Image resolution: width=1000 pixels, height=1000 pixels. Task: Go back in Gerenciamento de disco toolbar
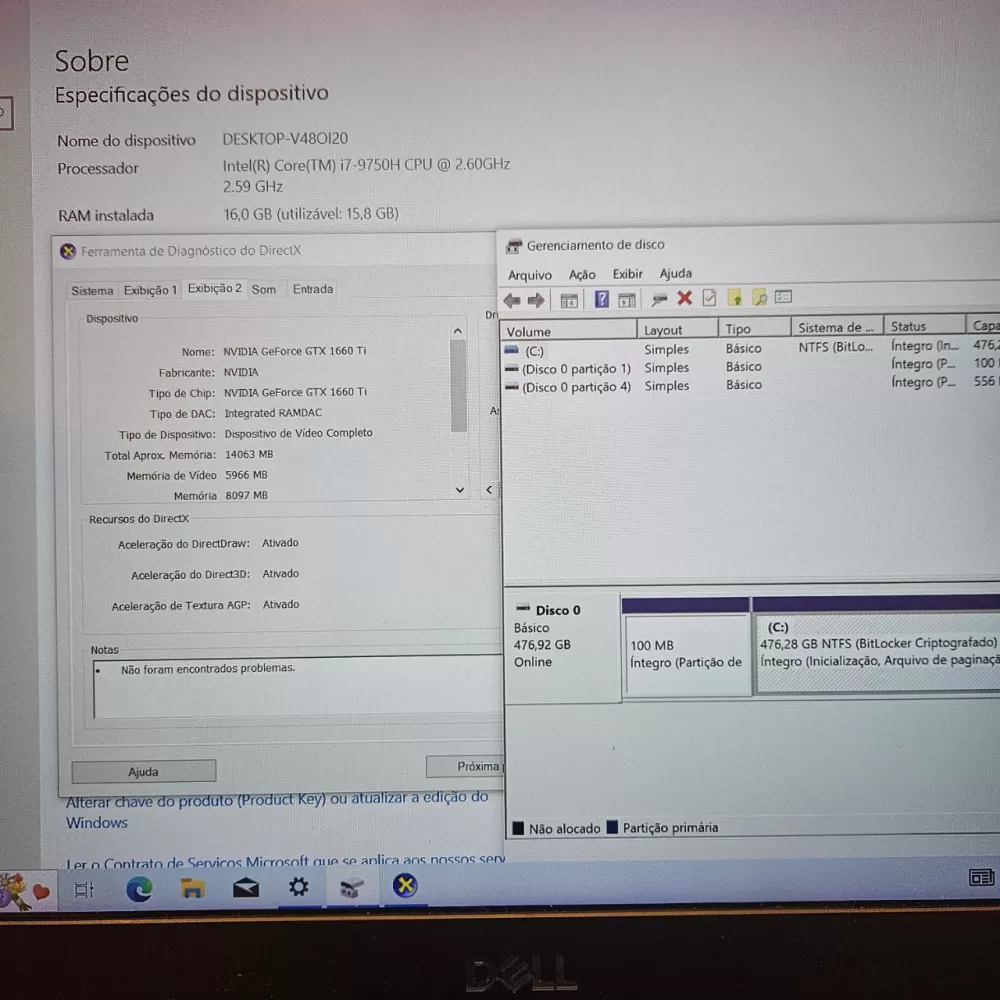(511, 300)
